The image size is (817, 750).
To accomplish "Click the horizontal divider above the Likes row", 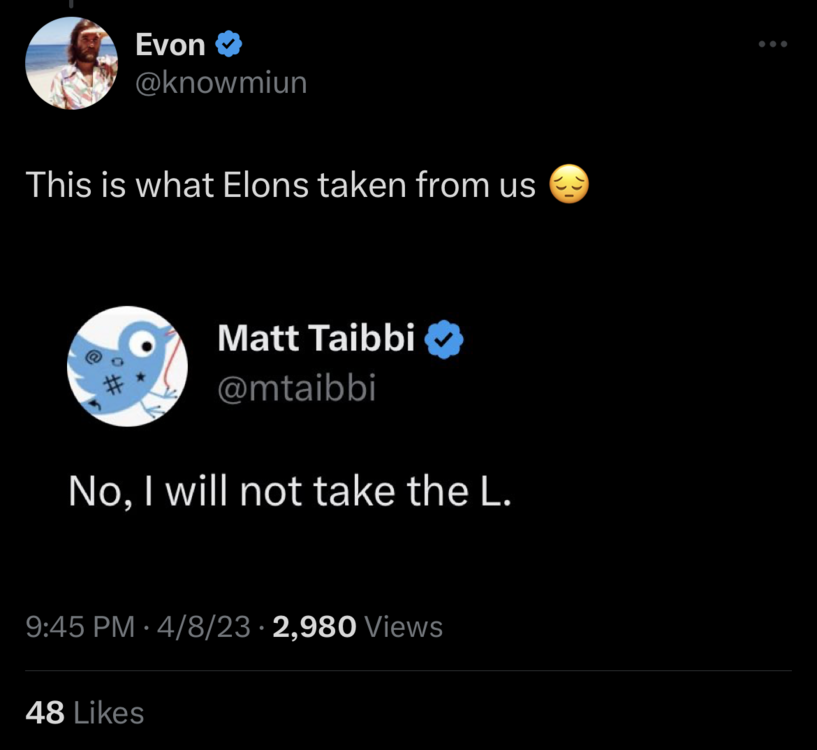I will pyautogui.click(x=408, y=670).
